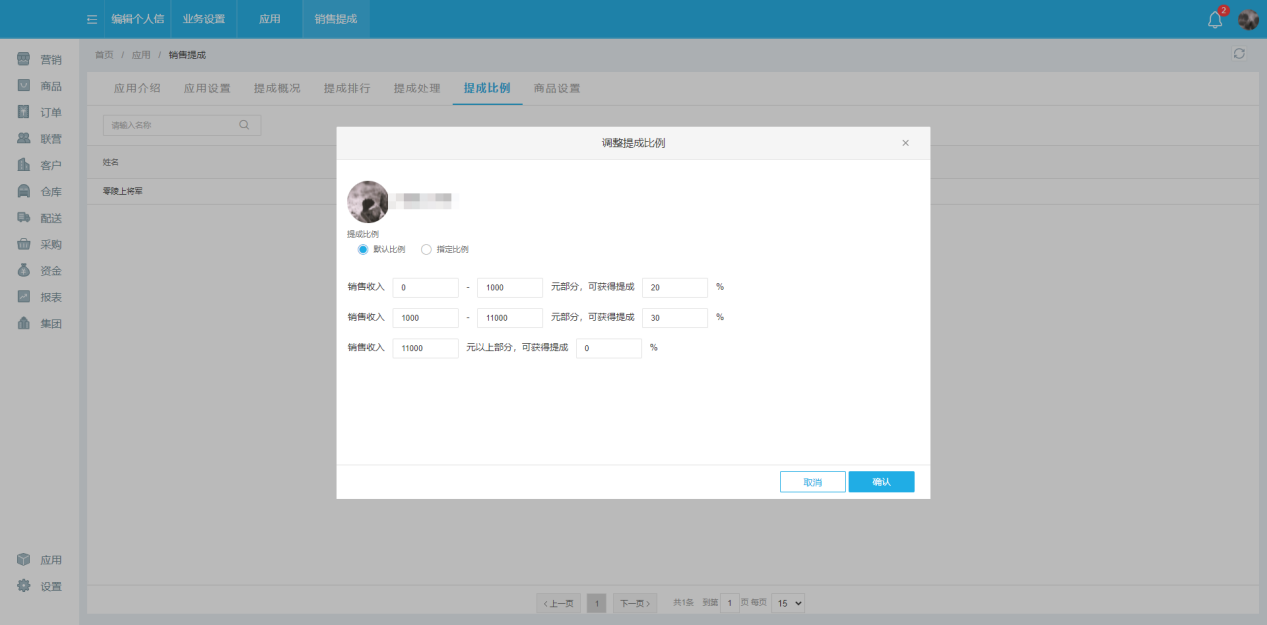This screenshot has width=1267, height=625.
Task: Click the notification bell with badge
Action: pyautogui.click(x=1213, y=18)
